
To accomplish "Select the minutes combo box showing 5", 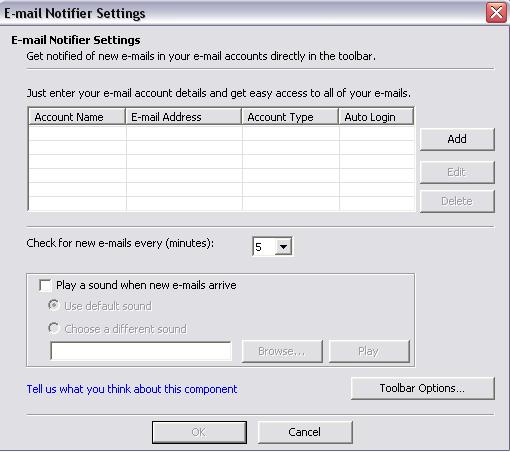I will (x=272, y=247).
